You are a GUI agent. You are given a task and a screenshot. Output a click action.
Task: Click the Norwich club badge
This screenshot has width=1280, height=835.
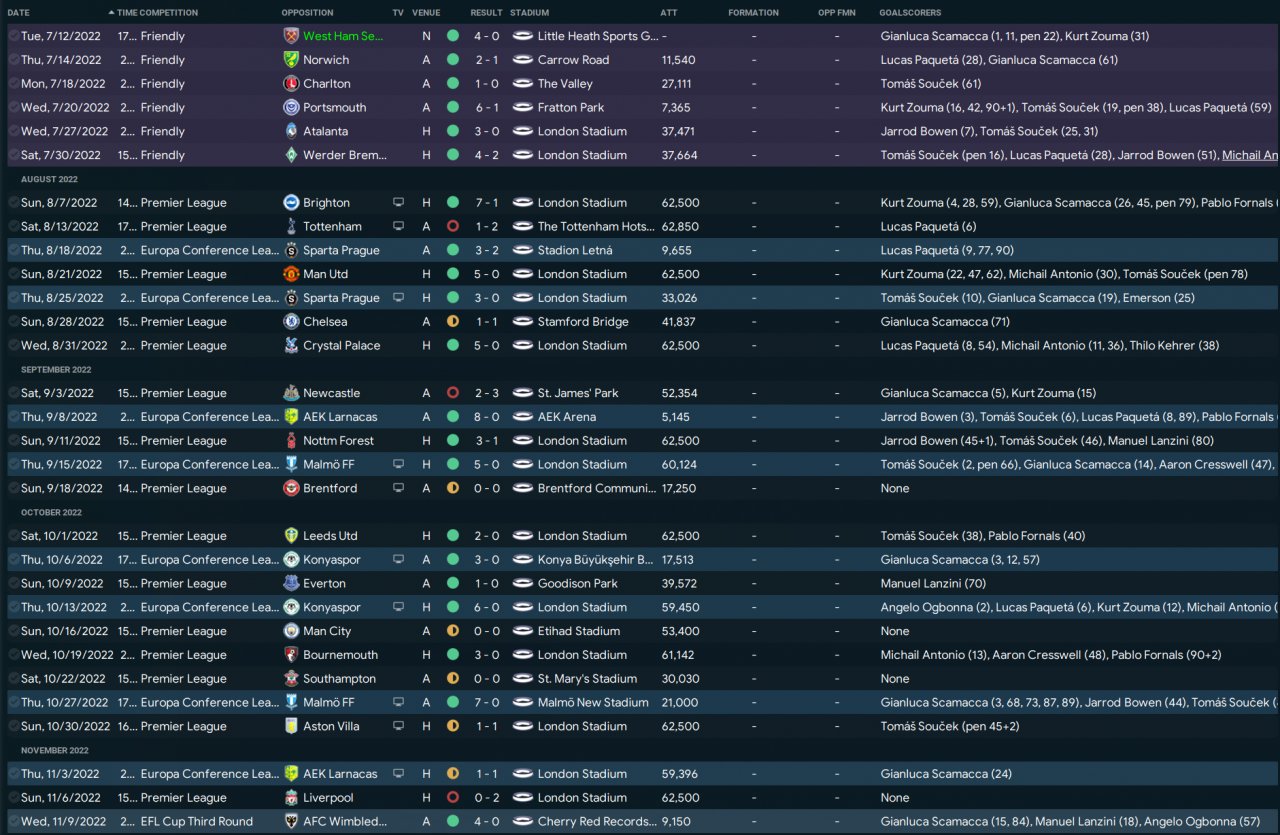coord(291,60)
